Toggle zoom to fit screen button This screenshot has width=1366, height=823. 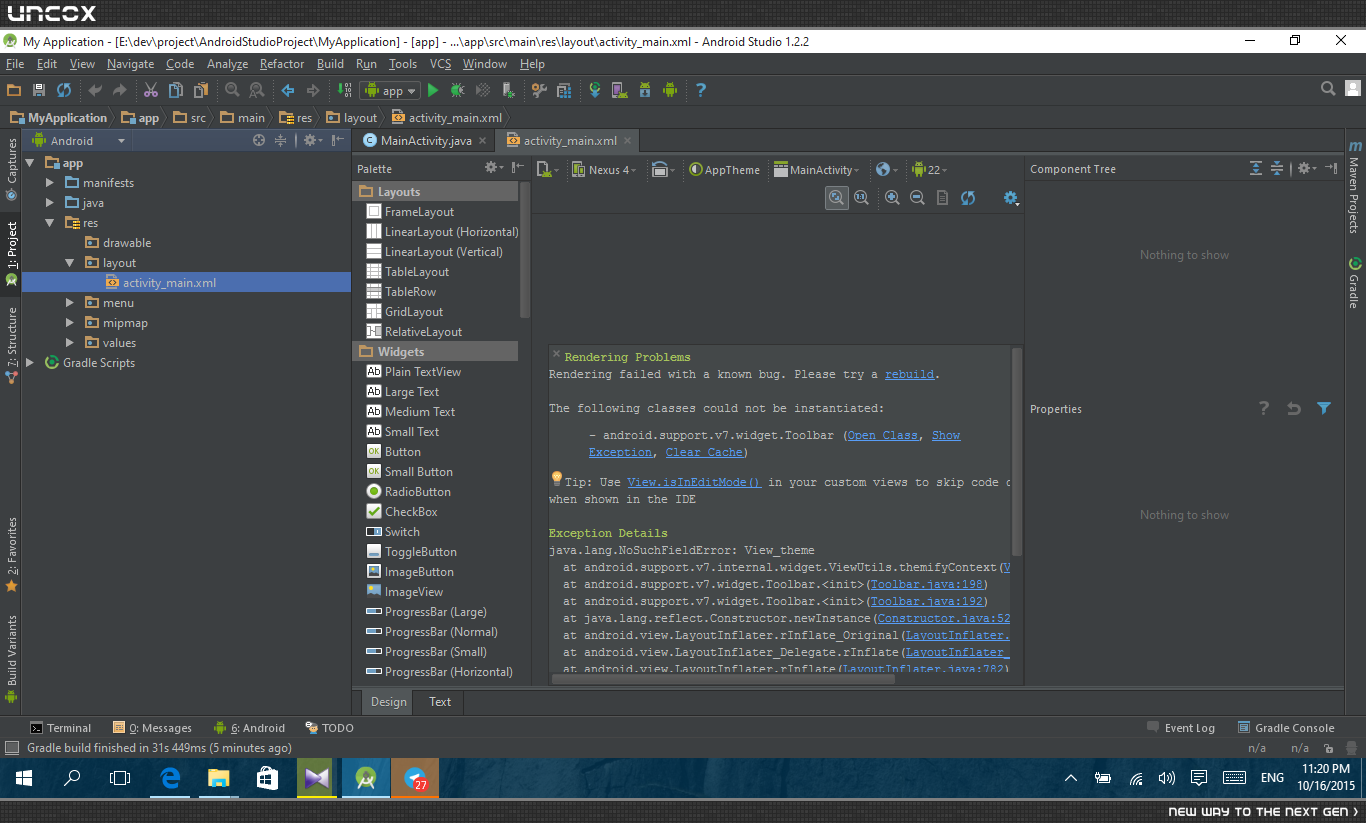[836, 198]
